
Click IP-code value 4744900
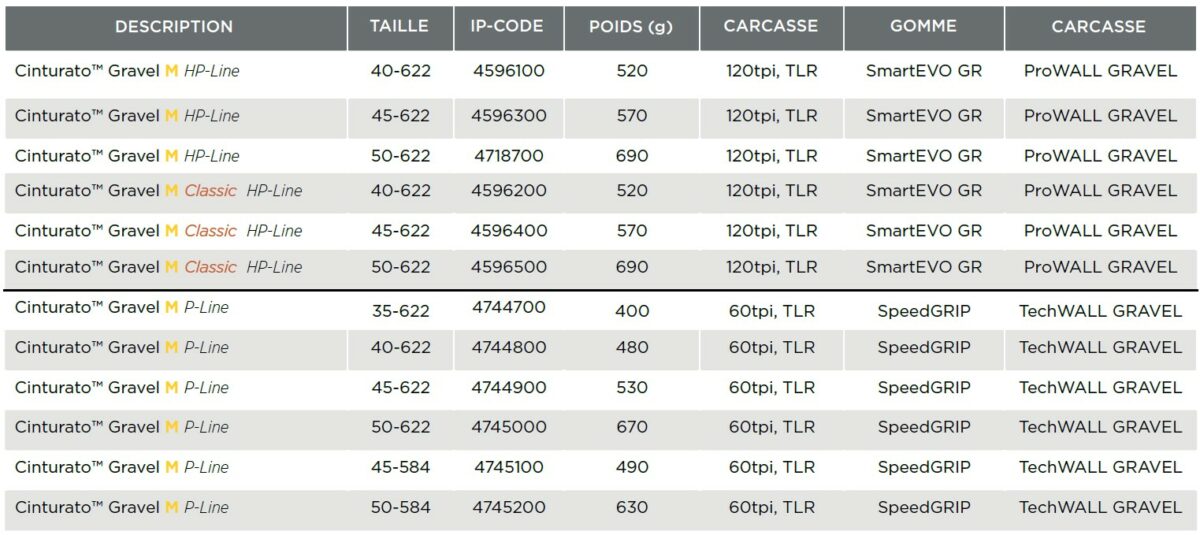(509, 387)
